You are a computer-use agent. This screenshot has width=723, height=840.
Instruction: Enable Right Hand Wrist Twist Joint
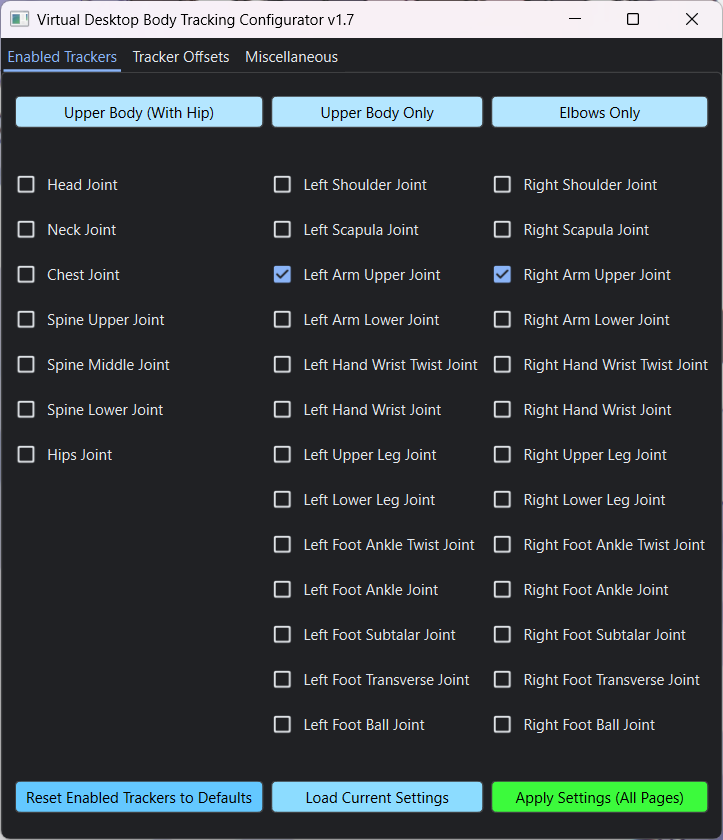[503, 365]
